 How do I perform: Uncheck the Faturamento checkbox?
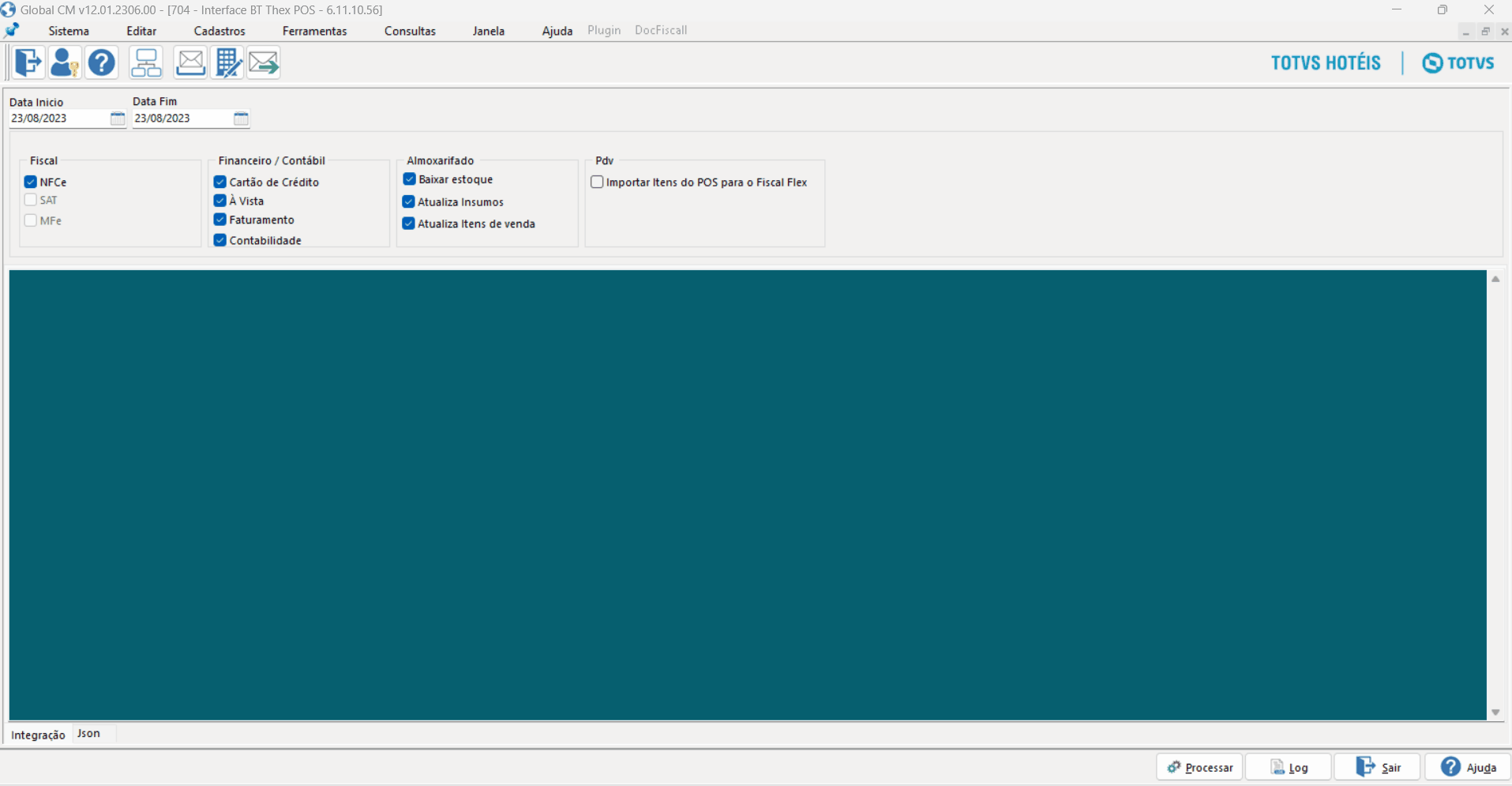click(220, 220)
